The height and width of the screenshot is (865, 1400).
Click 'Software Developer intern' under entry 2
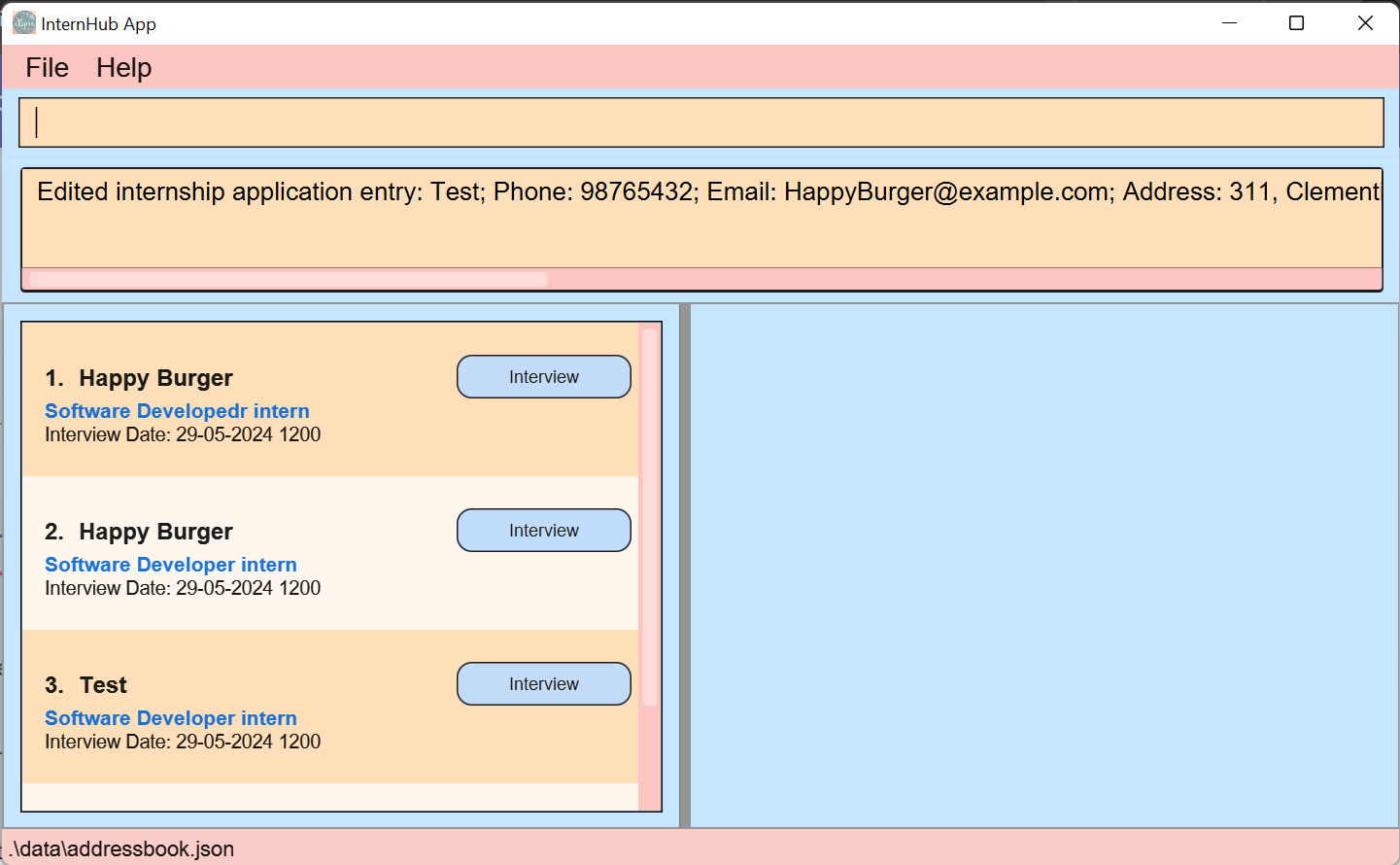[x=171, y=565]
